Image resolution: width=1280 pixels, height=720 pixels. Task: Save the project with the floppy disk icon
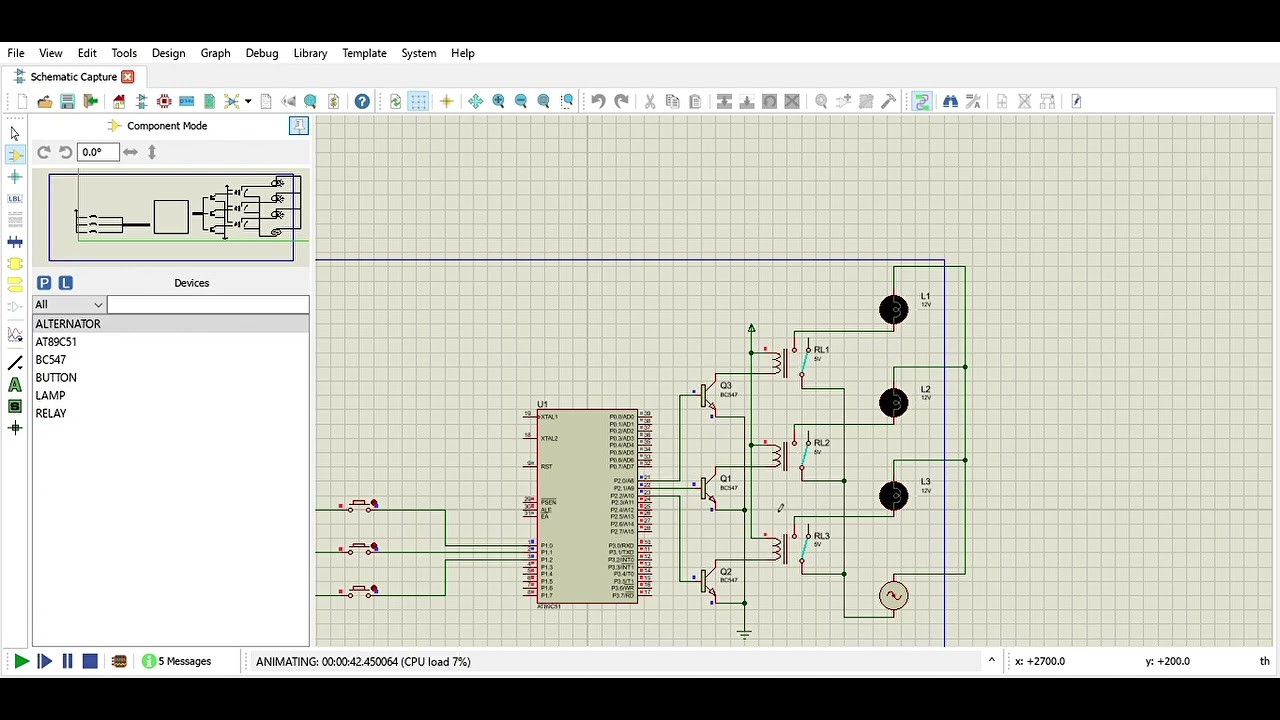point(67,101)
